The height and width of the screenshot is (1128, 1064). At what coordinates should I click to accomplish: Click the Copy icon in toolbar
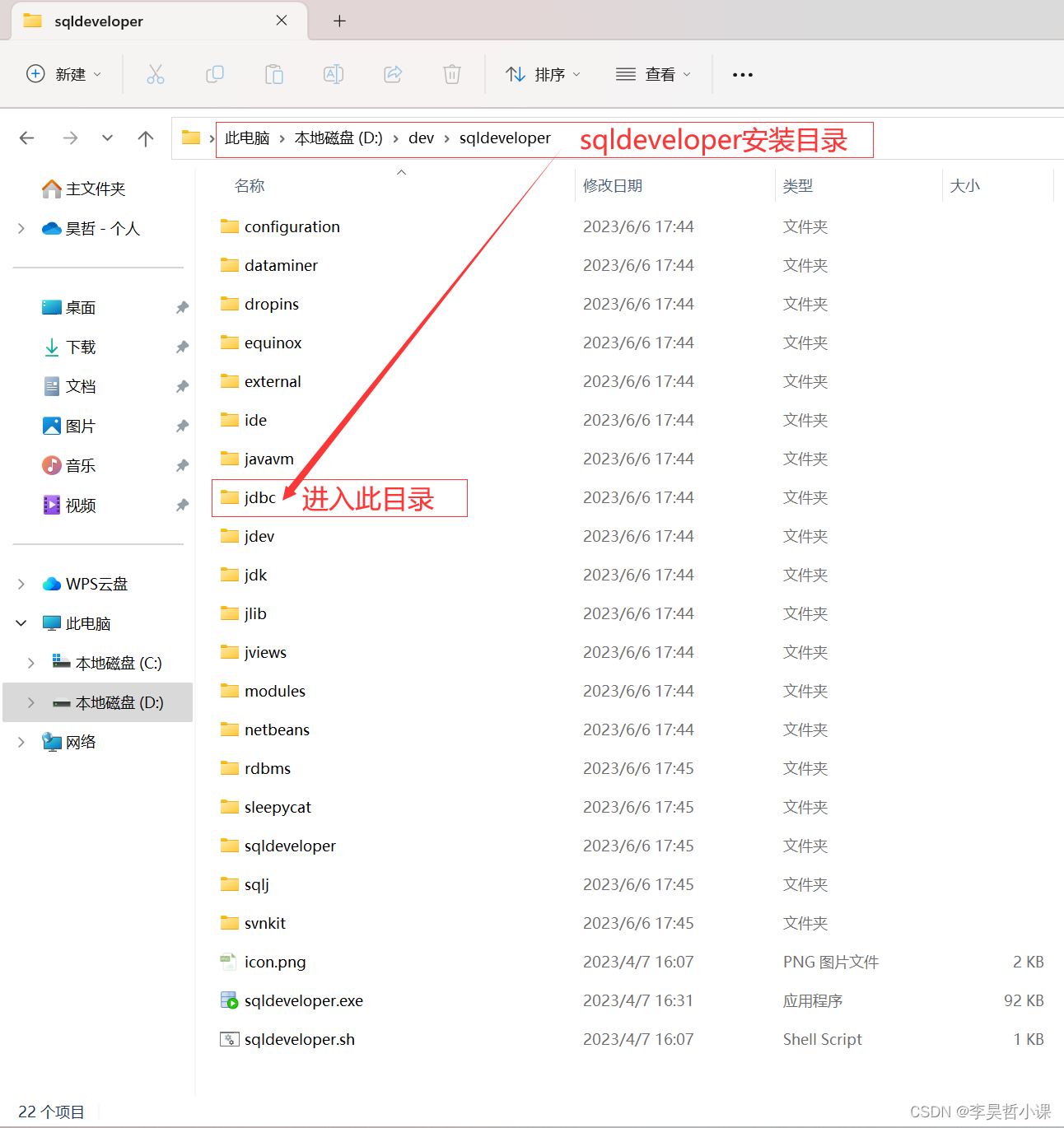(215, 74)
